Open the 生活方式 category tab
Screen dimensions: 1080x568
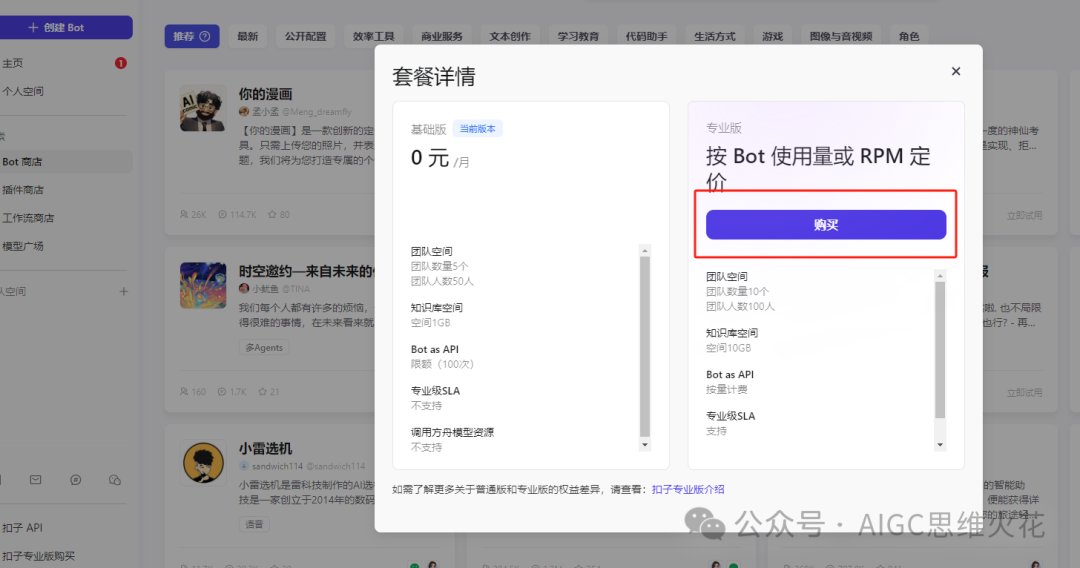[x=714, y=36]
